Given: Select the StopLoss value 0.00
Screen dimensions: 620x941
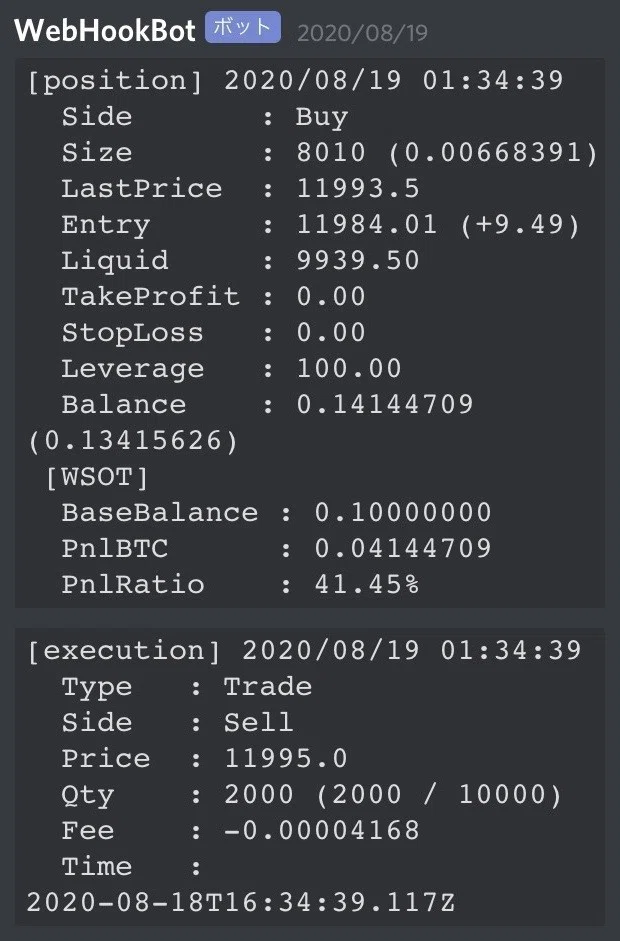Looking at the screenshot, I should (331, 332).
